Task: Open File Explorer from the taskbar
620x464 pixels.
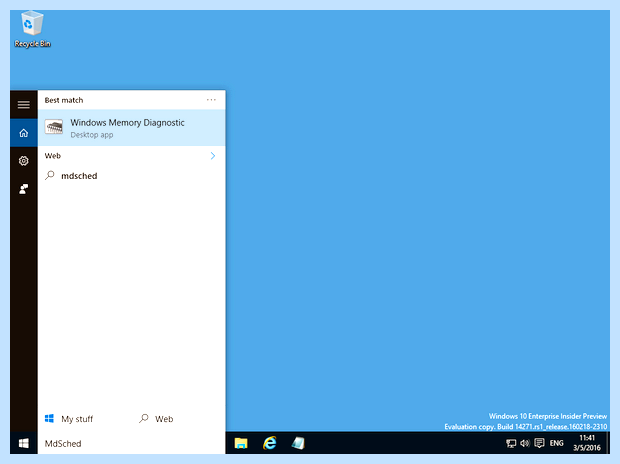Action: click(241, 443)
